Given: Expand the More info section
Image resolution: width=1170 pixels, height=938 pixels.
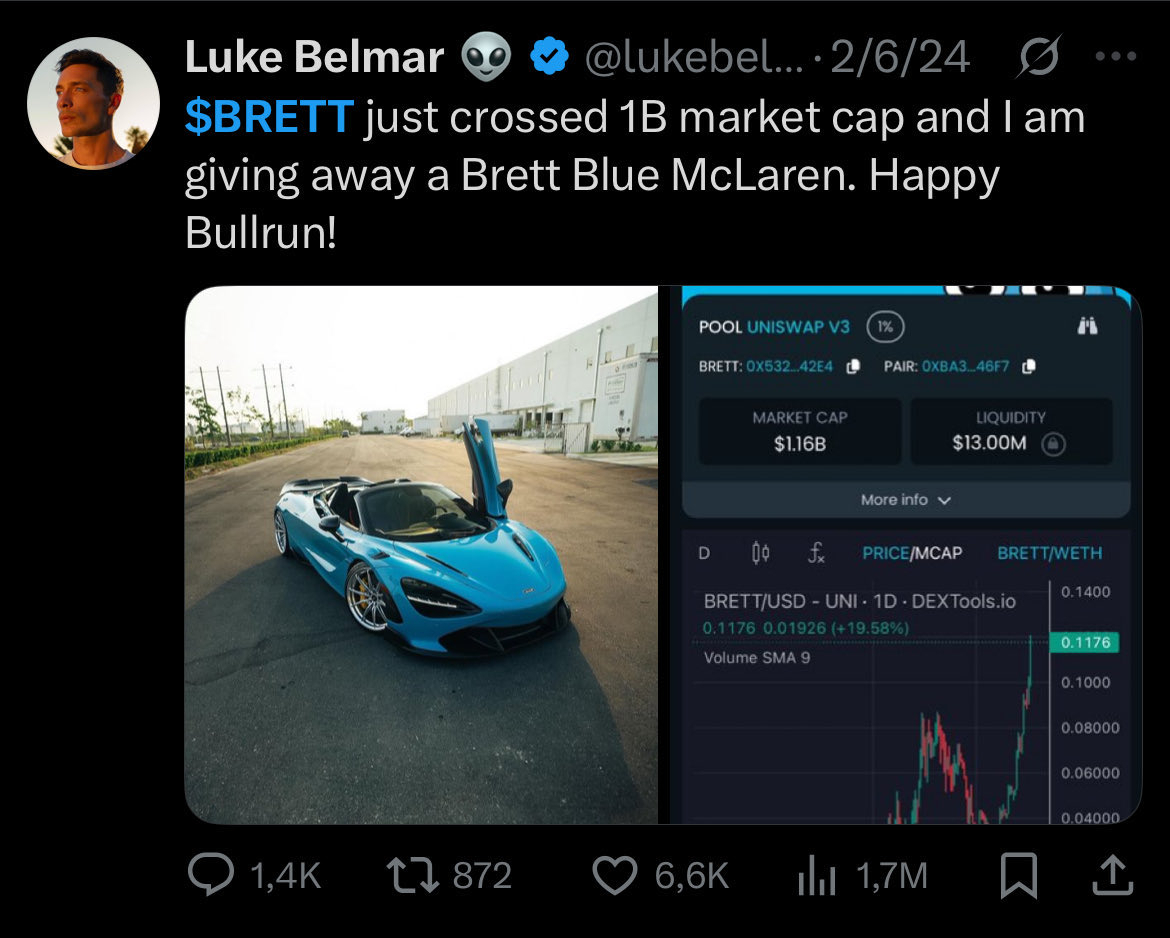Looking at the screenshot, I should (x=905, y=500).
